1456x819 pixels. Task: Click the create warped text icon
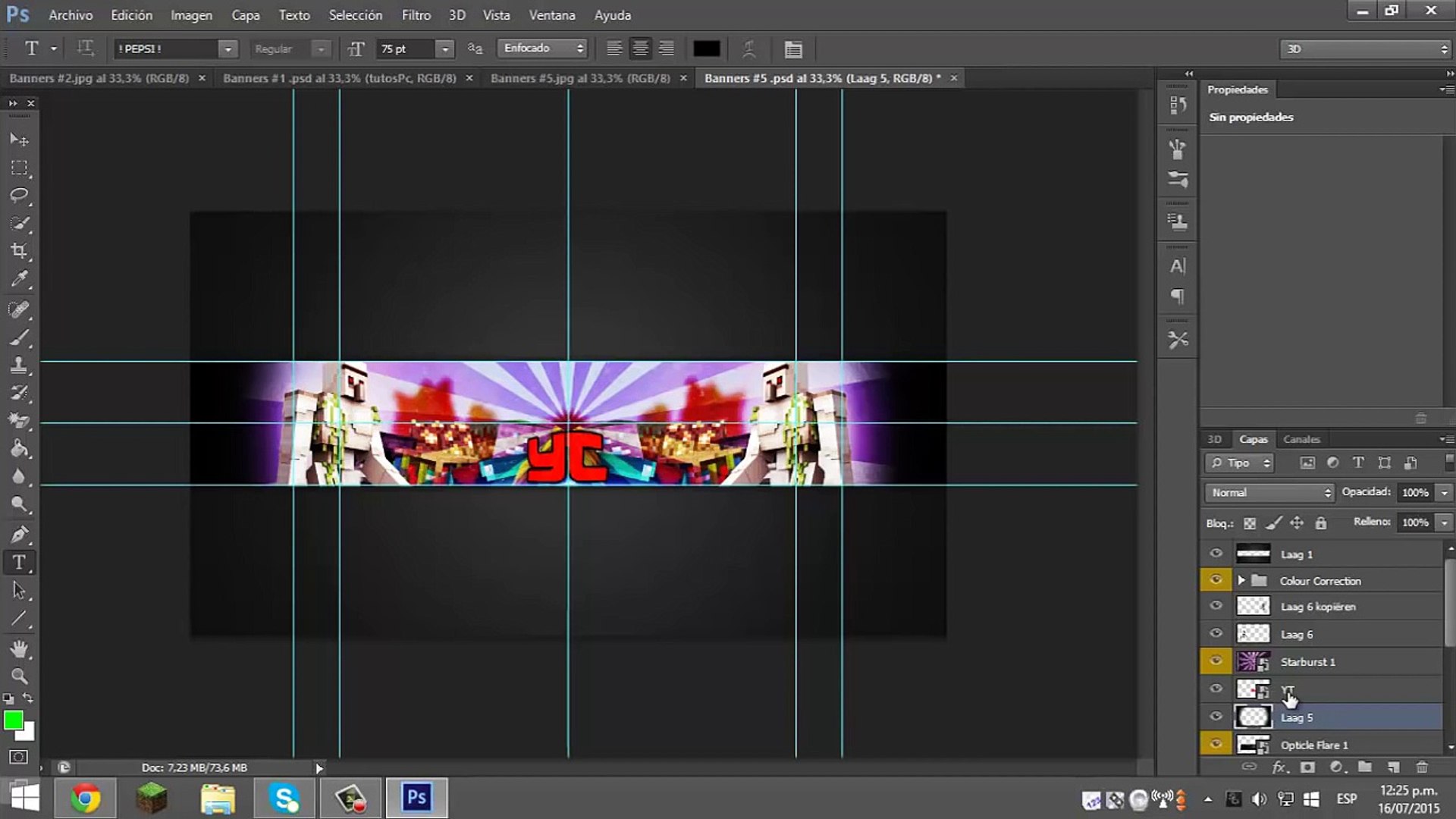click(748, 49)
